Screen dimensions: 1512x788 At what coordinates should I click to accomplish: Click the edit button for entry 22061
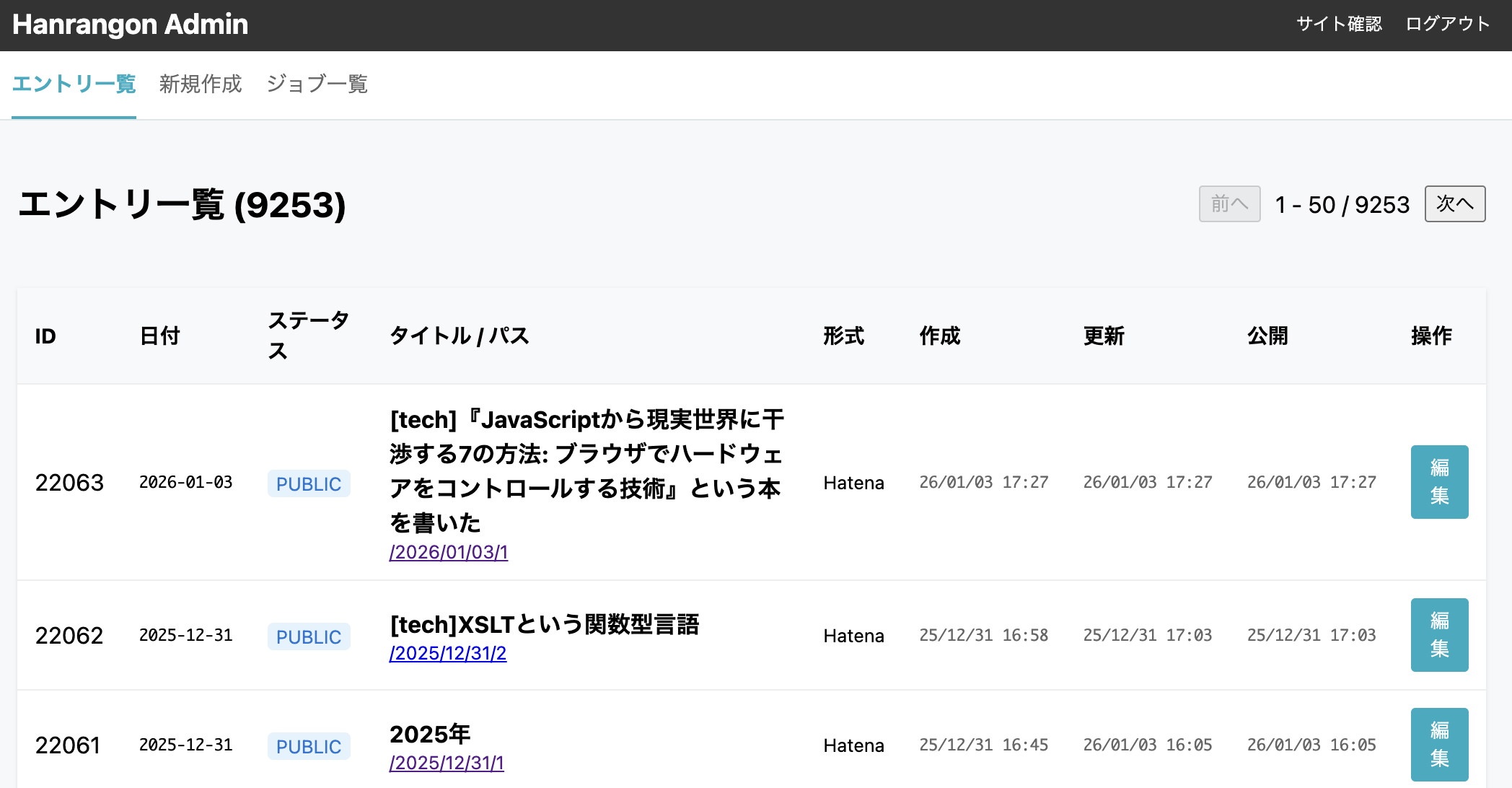(1438, 744)
